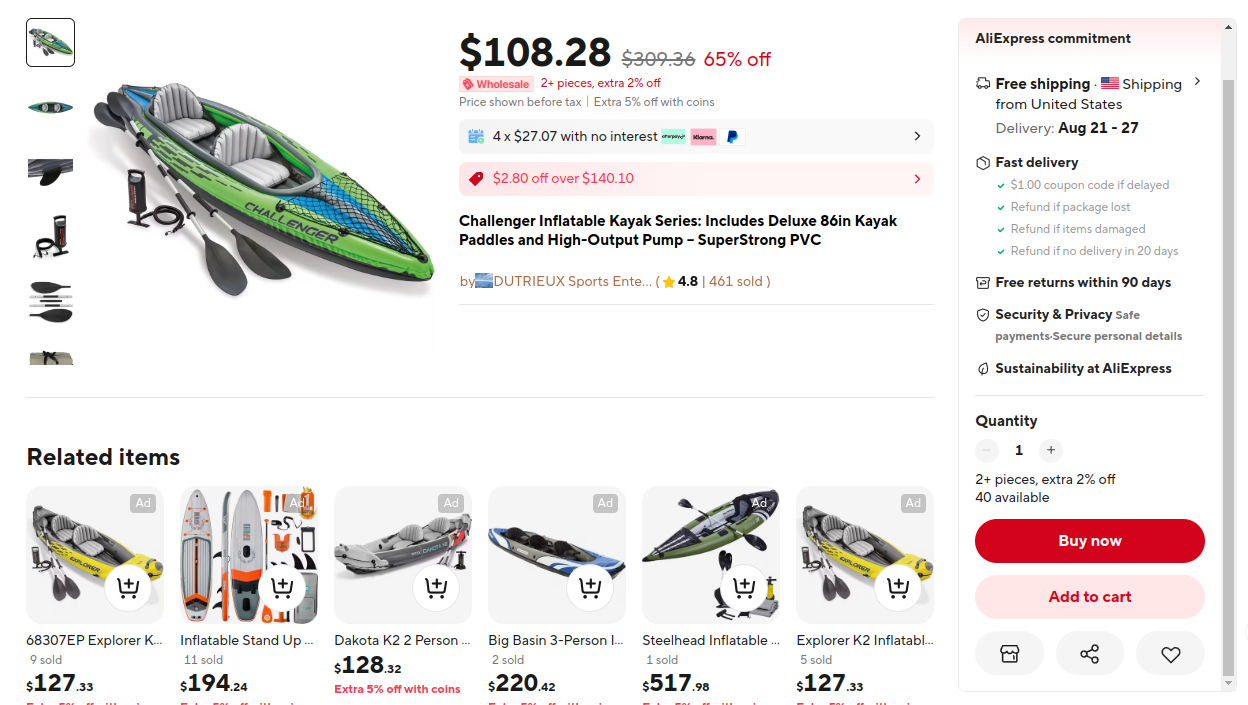Add Big Basin 3-Person kayak to cart
The width and height of the screenshot is (1248, 705).
pyautogui.click(x=590, y=587)
